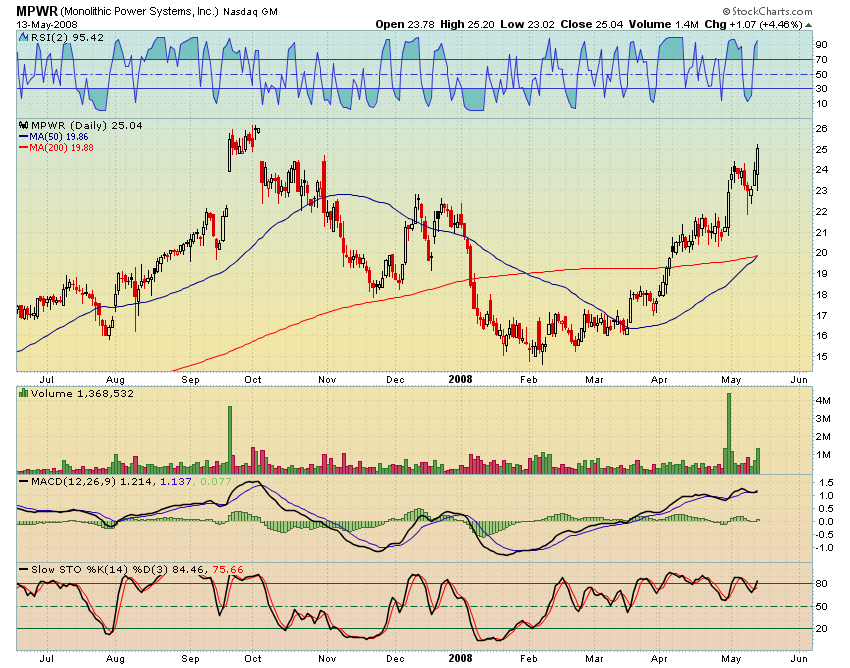Click Aug on the bottom time axis
Viewport: 850px width, 668px height.
[x=115, y=659]
